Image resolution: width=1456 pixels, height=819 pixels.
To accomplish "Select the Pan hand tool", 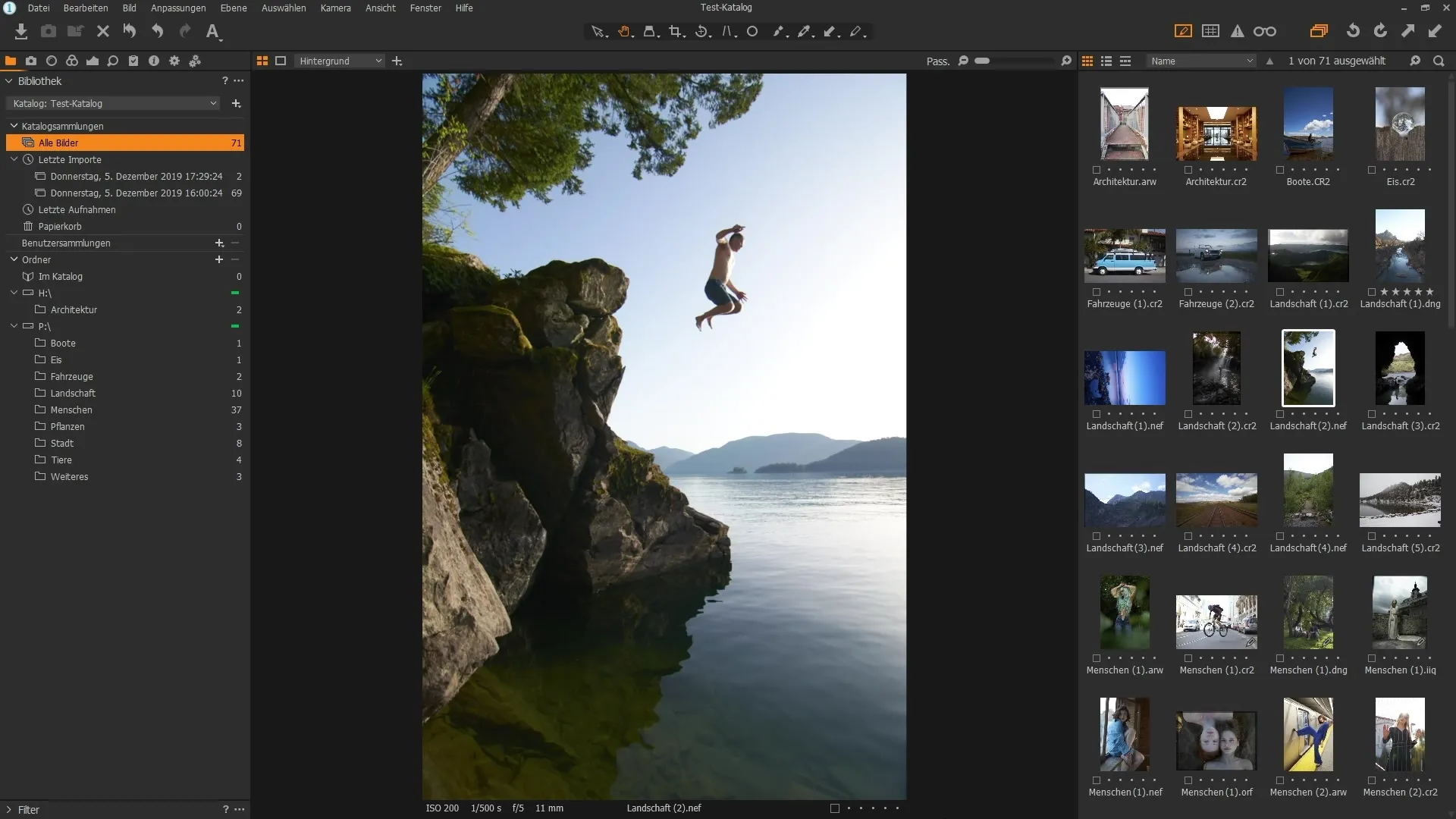I will 625,32.
